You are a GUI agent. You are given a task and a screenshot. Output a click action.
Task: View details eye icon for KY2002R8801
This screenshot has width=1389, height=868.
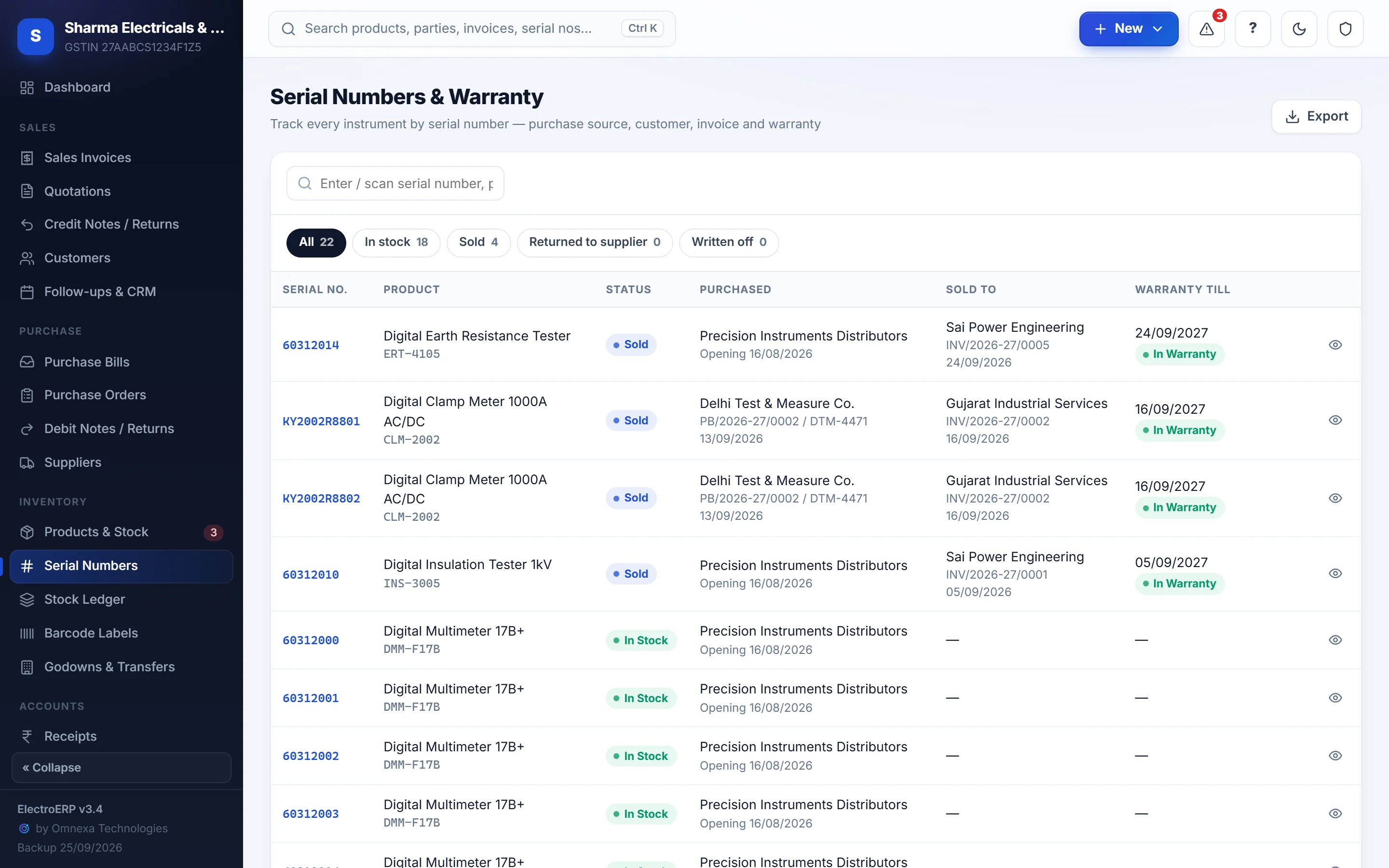pyautogui.click(x=1335, y=420)
